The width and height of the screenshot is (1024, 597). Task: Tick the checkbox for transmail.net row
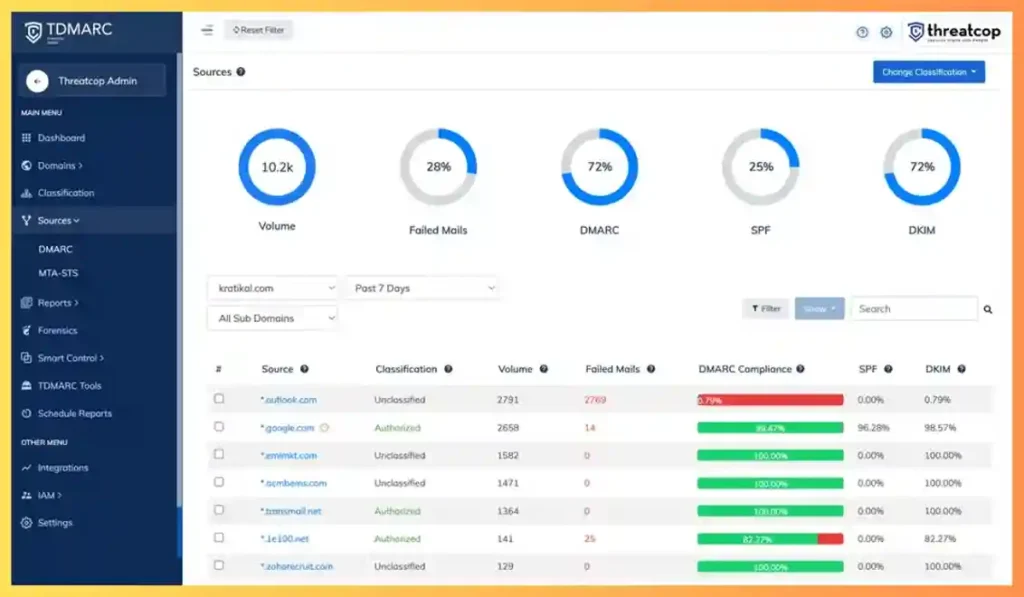tap(219, 509)
